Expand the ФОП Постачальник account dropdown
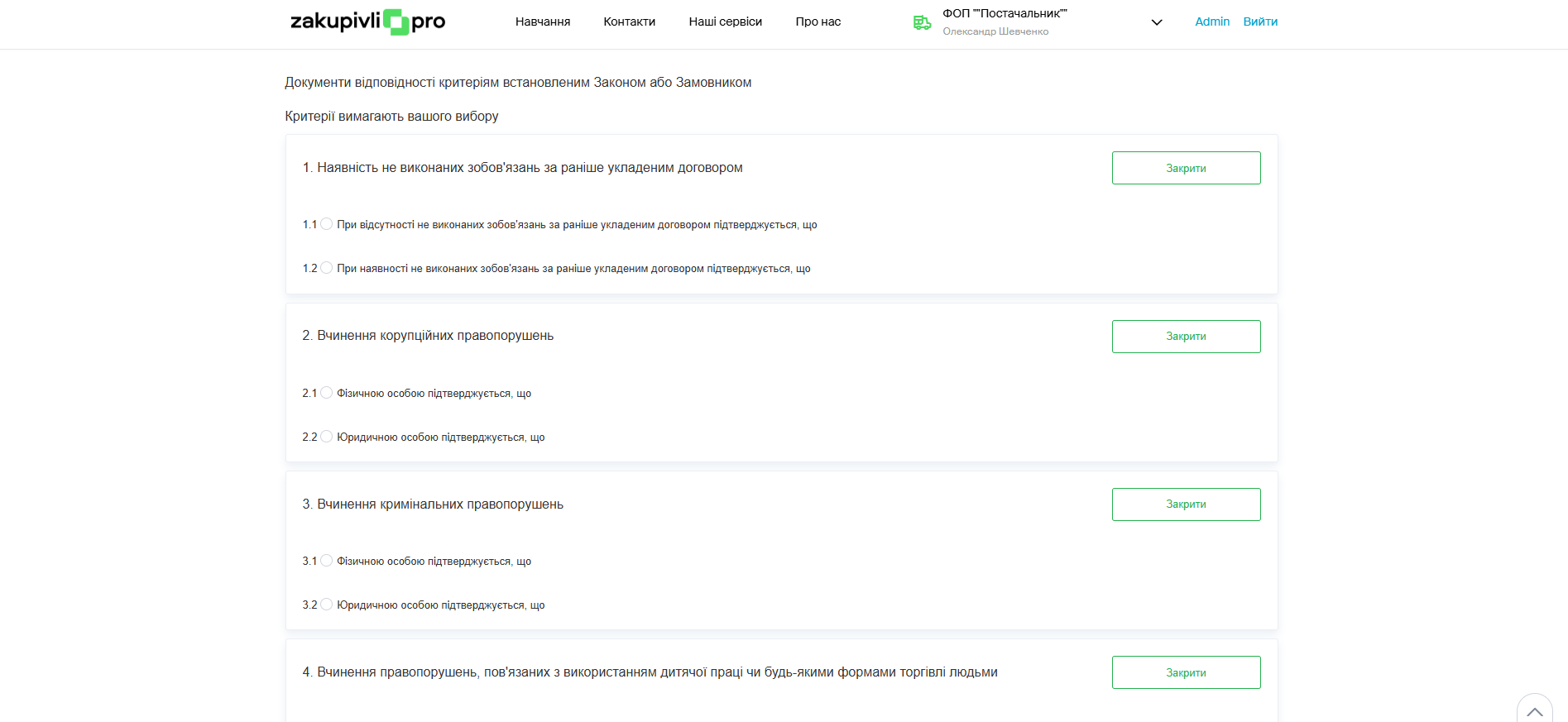Screen dimensions: 1568x722 click(x=1157, y=22)
